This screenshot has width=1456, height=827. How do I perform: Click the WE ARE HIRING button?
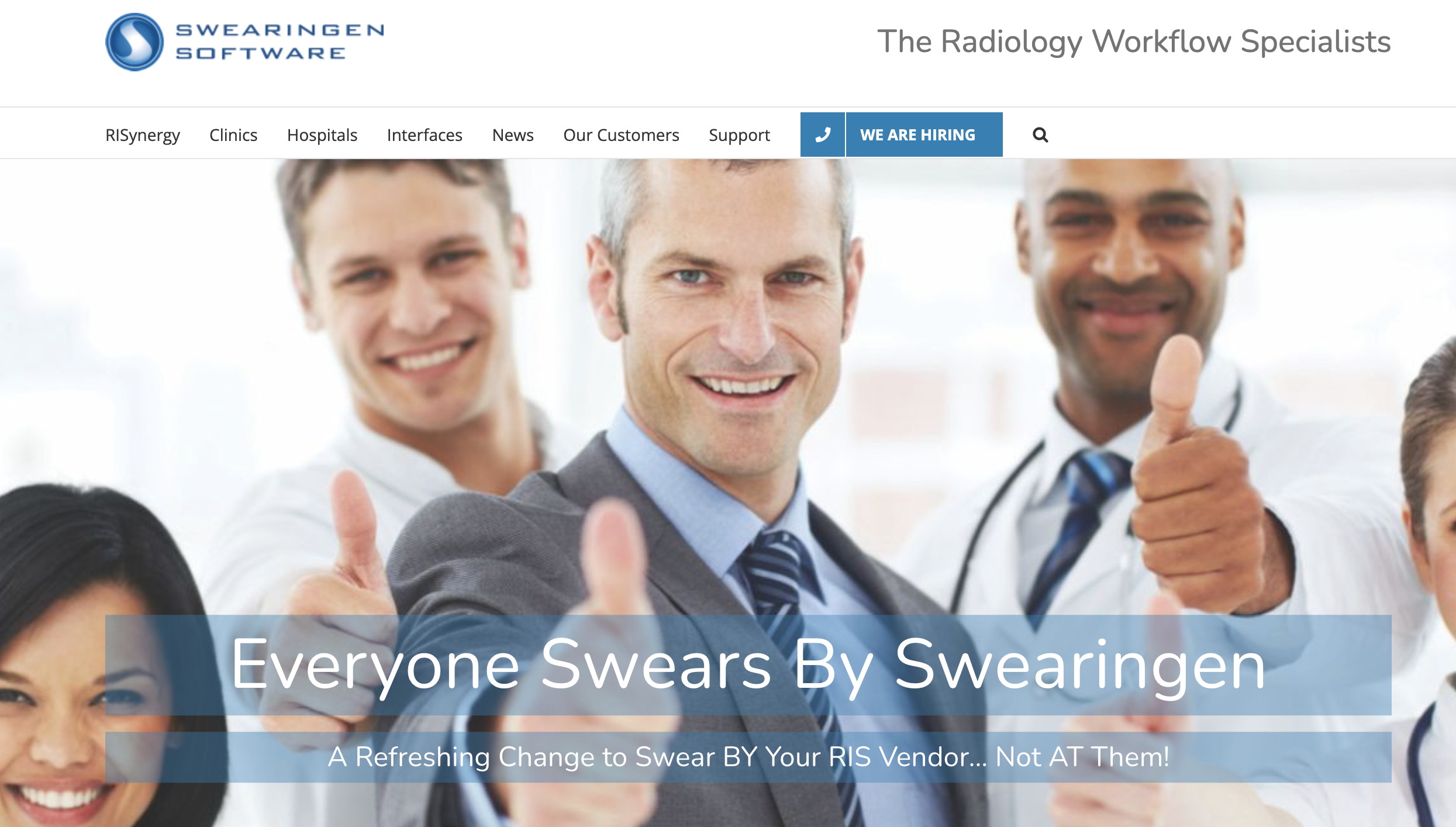(x=924, y=135)
